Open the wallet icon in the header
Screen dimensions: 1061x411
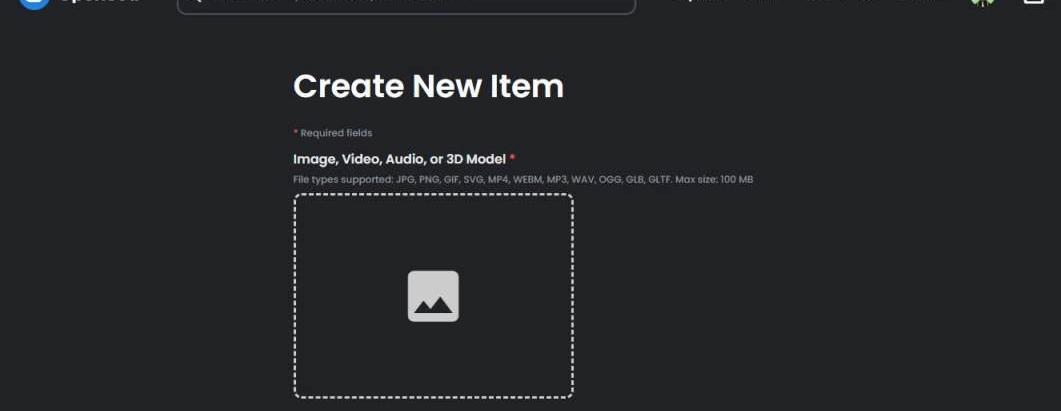pos(1033,2)
